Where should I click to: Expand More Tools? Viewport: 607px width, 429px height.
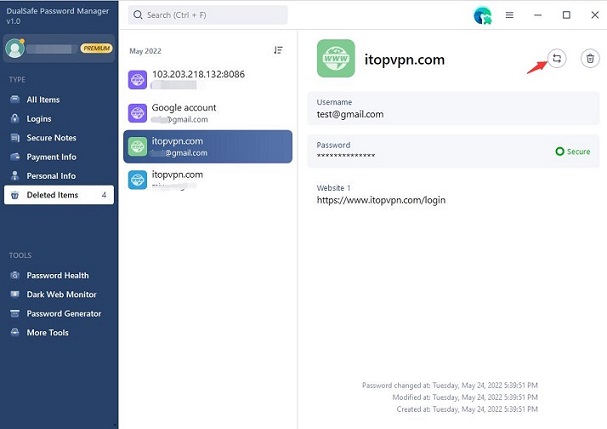[x=47, y=332]
